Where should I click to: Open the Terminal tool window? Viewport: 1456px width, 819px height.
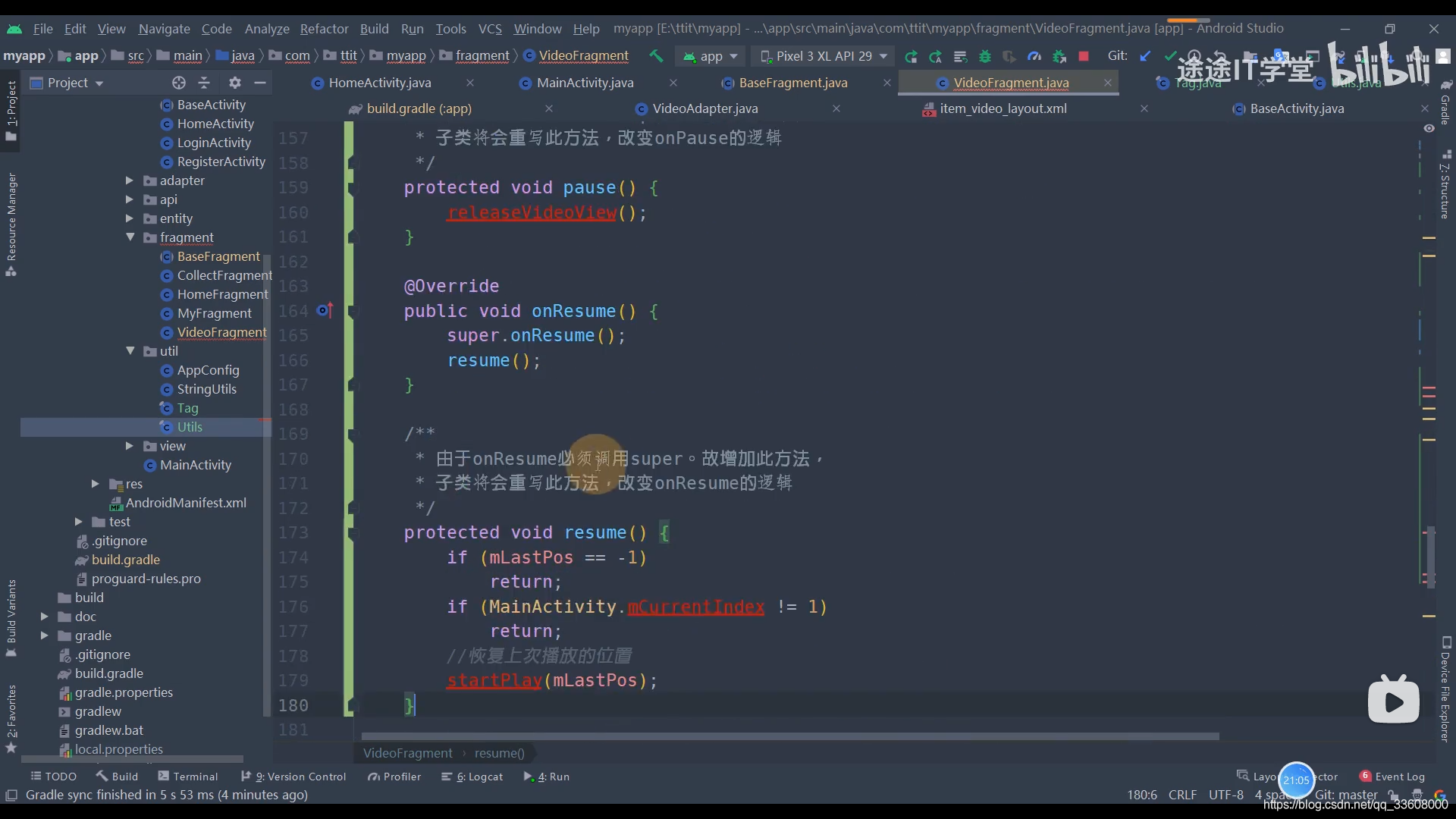click(x=188, y=777)
